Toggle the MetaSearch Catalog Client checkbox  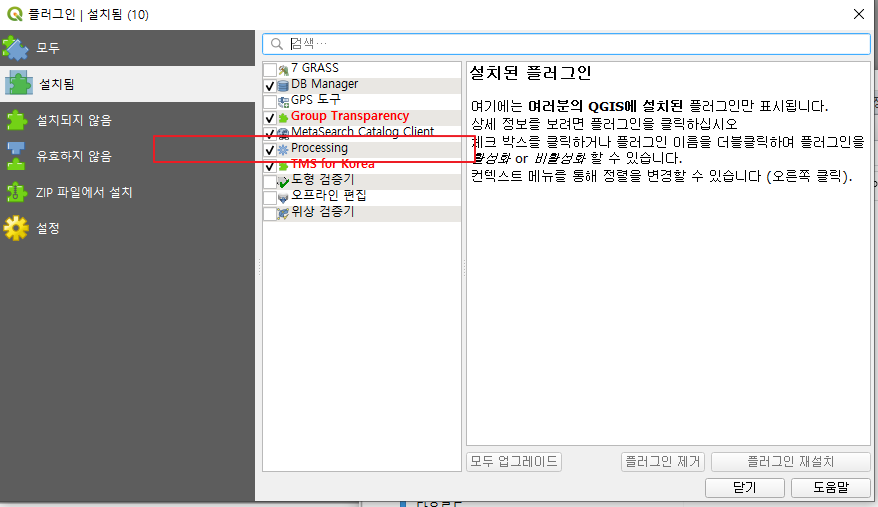pos(270,133)
